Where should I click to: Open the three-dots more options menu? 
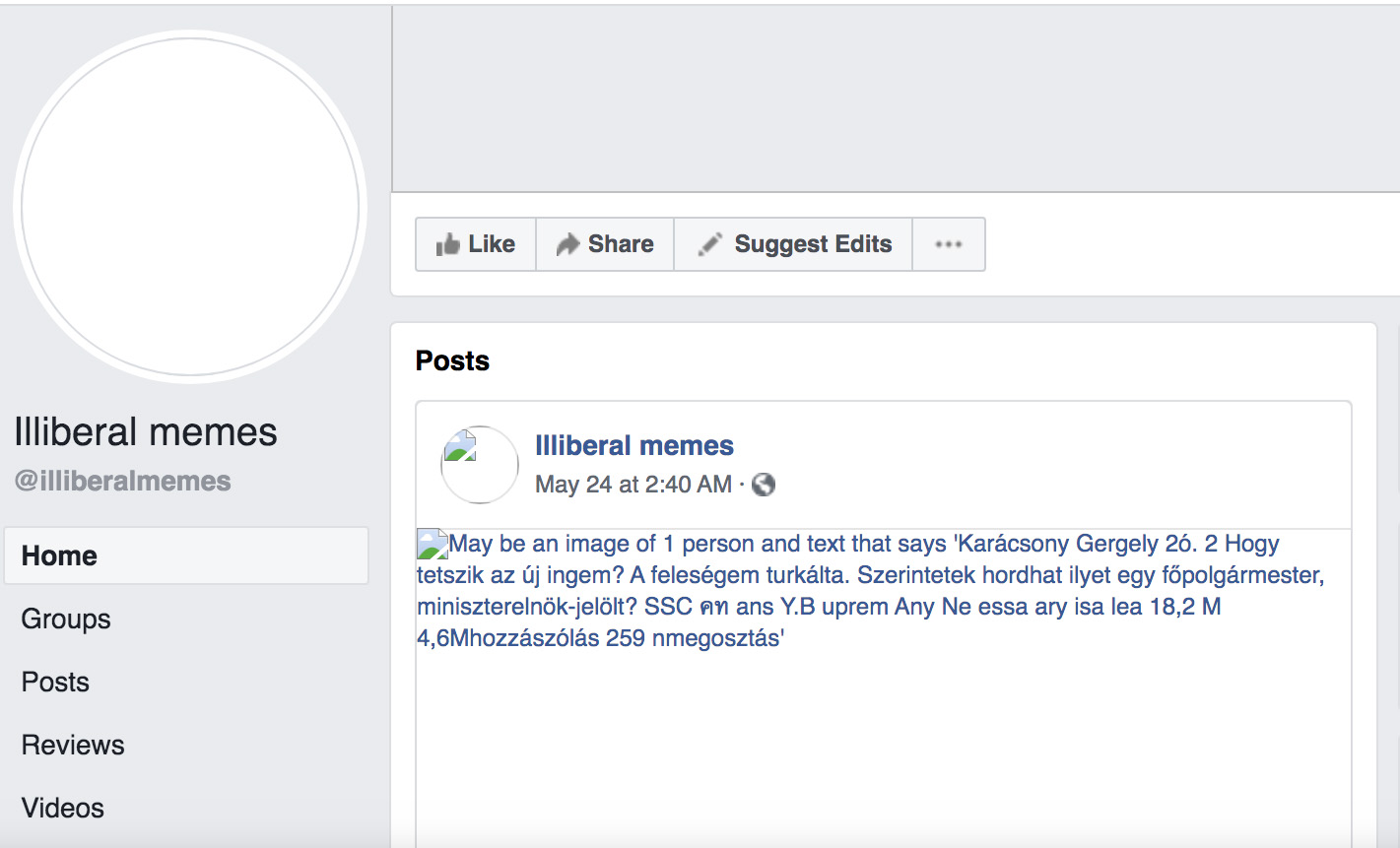tap(949, 244)
